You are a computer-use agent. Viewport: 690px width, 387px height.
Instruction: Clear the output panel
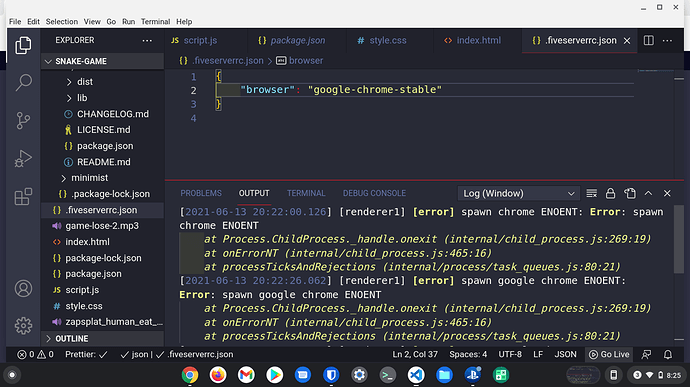591,193
